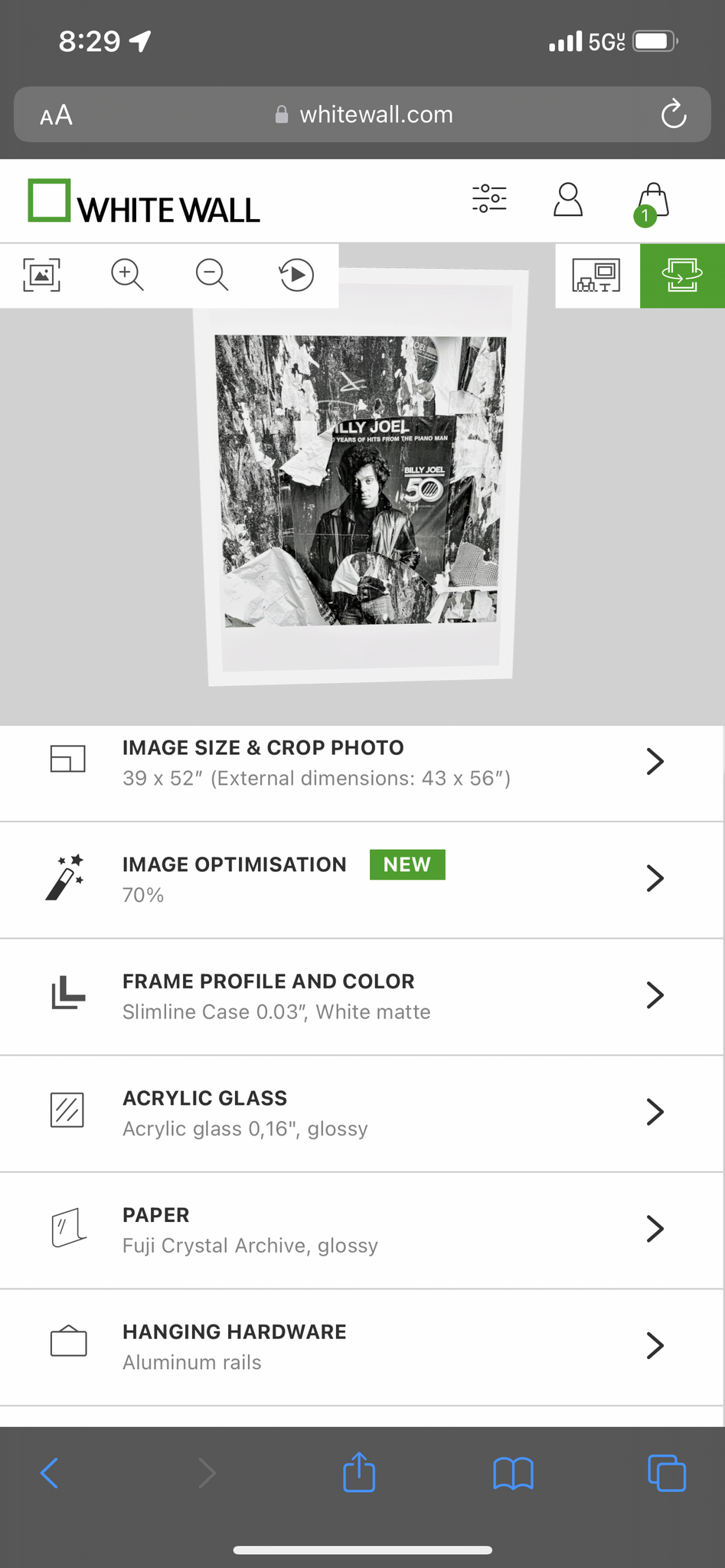Viewport: 725px width, 1568px height.
Task: Tap the Safari share button
Action: [x=359, y=1472]
